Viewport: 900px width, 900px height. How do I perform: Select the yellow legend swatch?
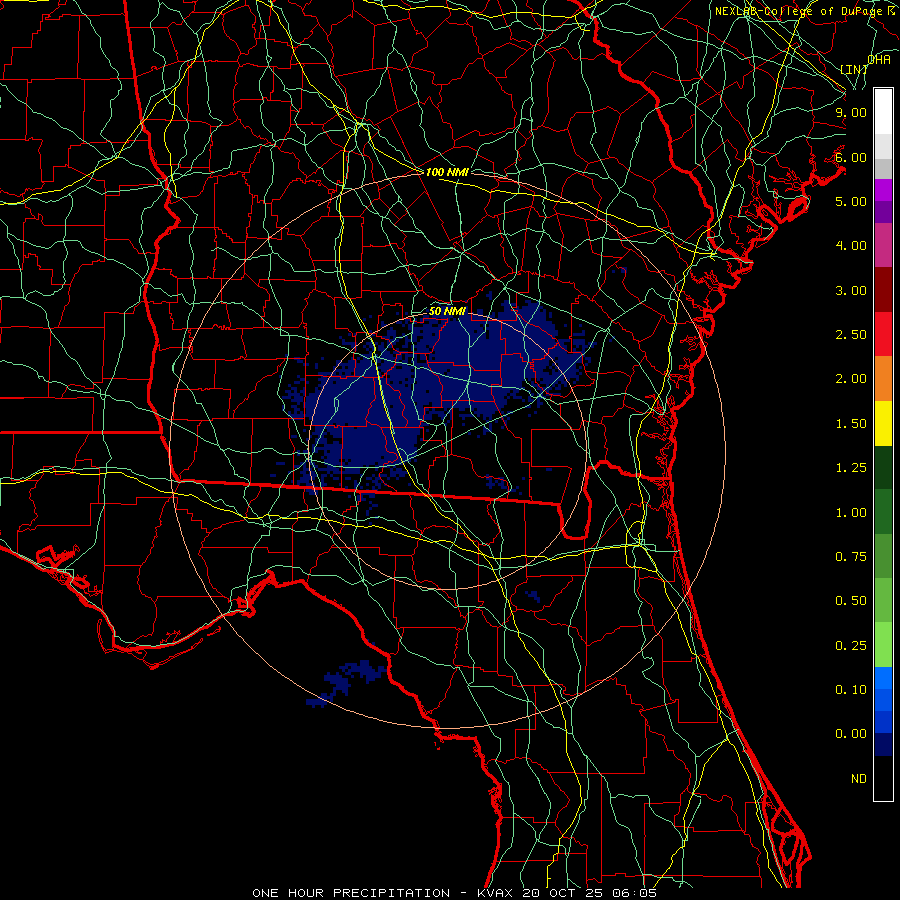(883, 423)
